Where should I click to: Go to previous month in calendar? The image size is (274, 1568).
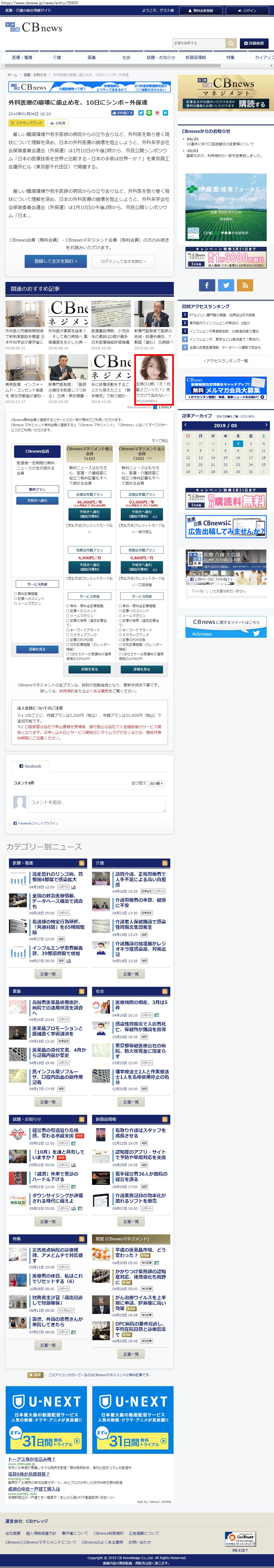(x=185, y=425)
